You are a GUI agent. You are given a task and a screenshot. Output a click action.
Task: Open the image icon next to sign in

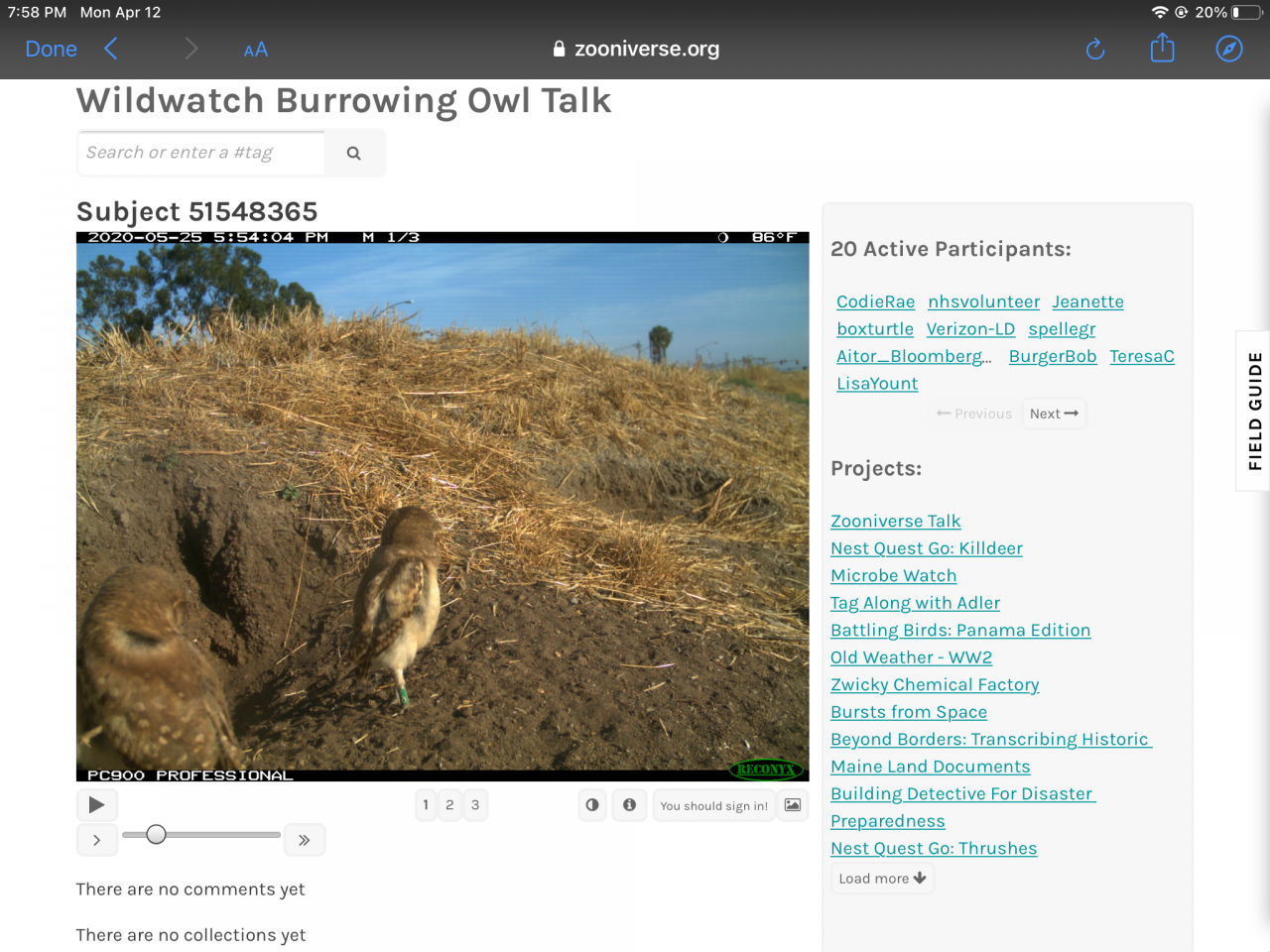[793, 805]
